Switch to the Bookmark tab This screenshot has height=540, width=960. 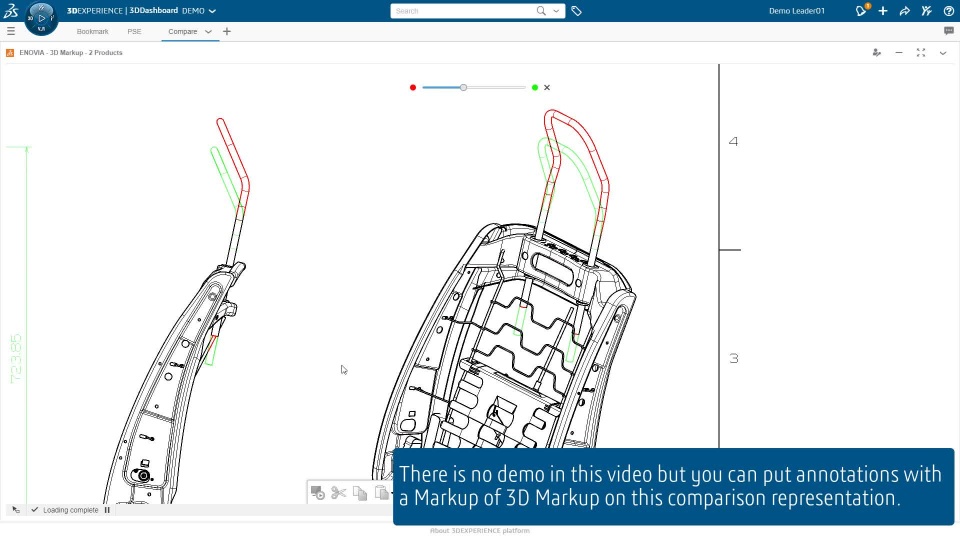pos(92,31)
